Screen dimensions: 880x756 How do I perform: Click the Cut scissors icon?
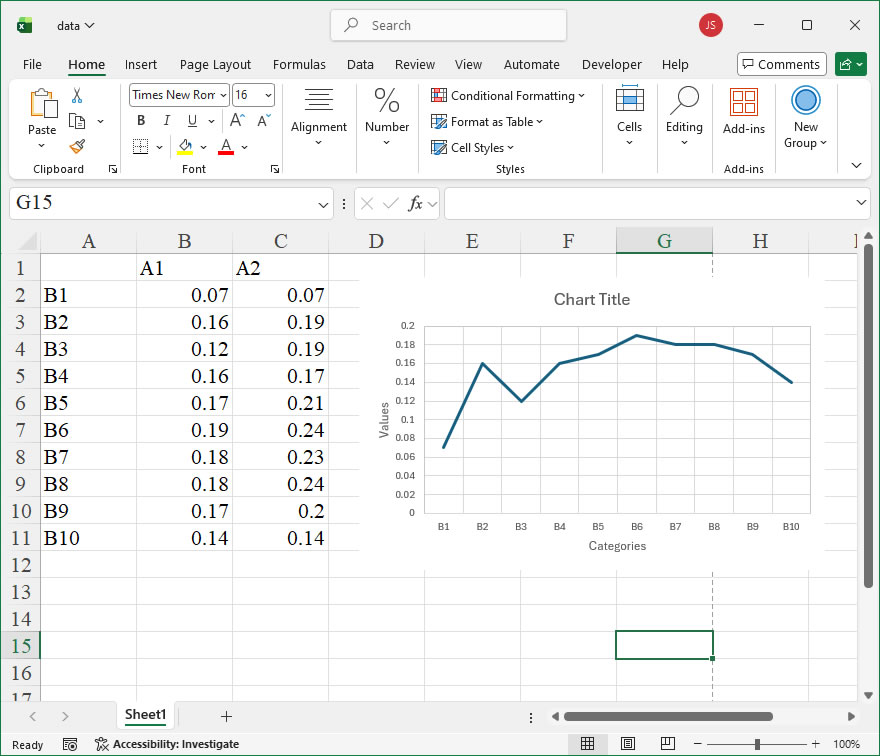(x=77, y=96)
